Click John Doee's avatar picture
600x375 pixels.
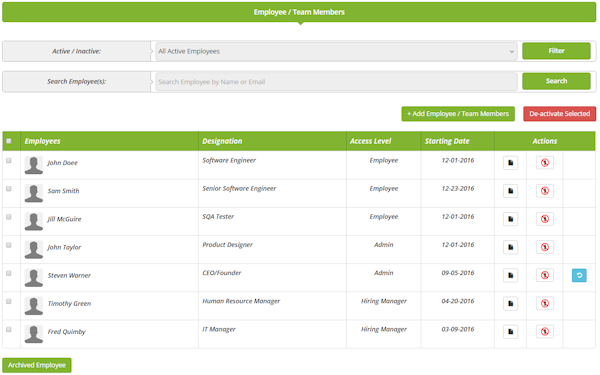click(34, 165)
